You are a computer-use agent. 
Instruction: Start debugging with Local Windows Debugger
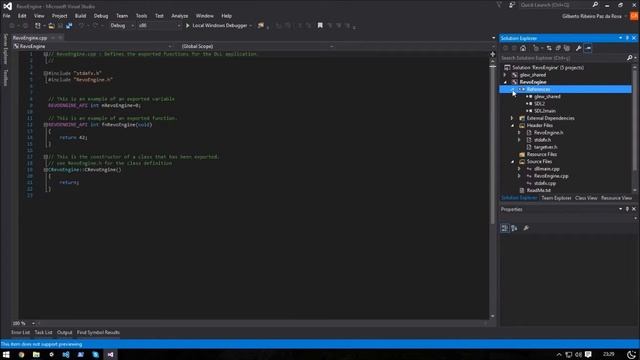216,25
